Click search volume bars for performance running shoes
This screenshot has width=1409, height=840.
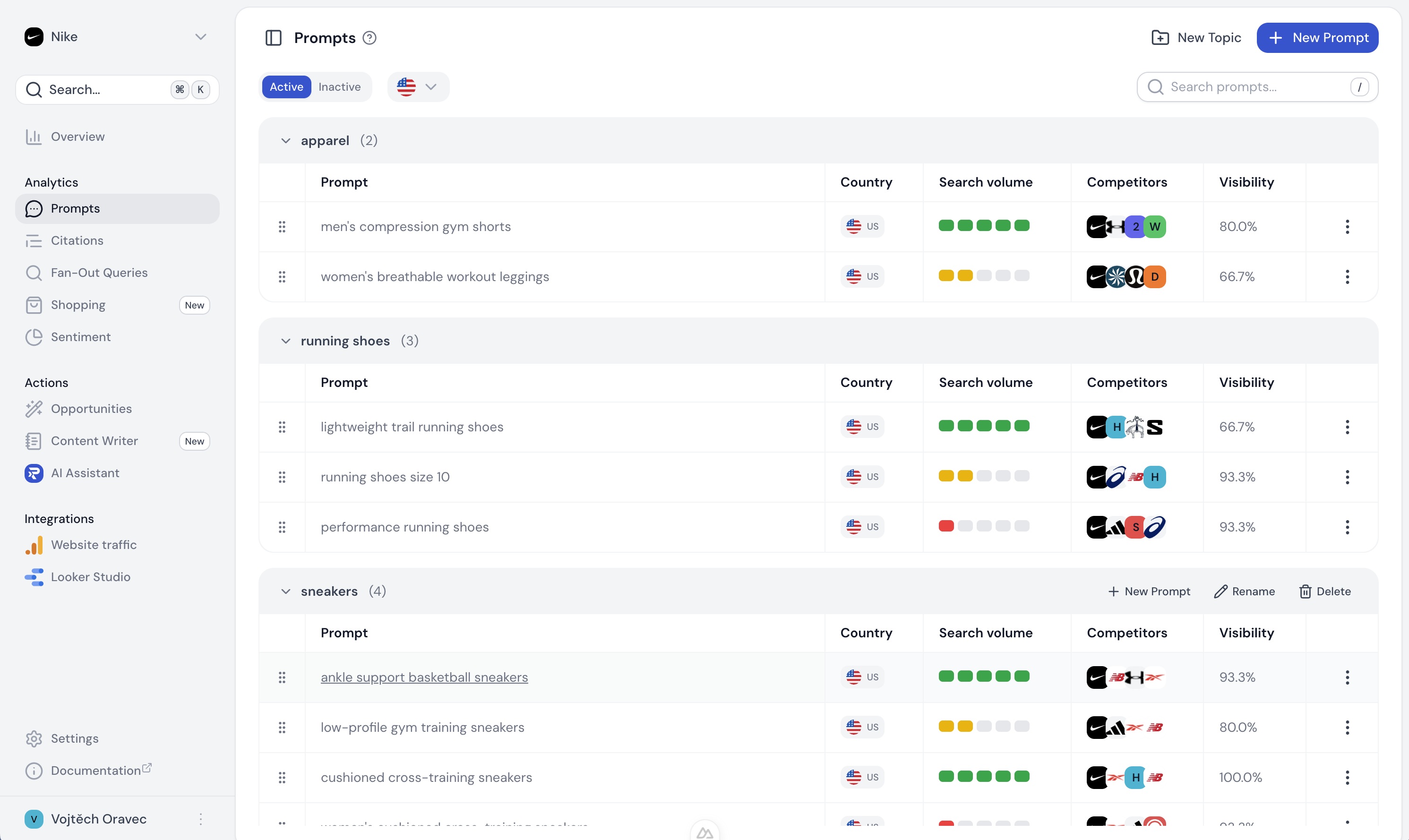point(983,526)
